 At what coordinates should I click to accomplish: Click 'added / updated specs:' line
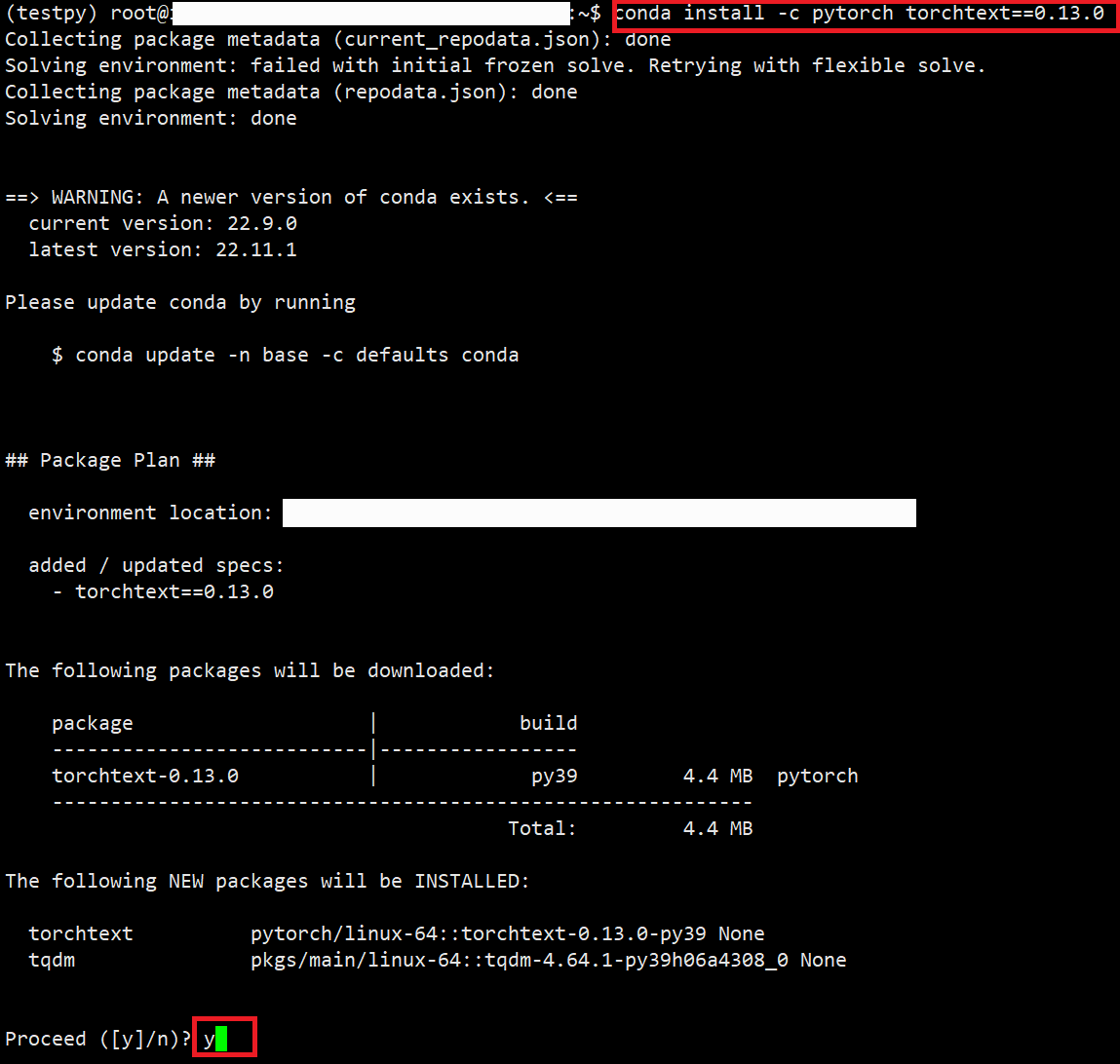[156, 566]
